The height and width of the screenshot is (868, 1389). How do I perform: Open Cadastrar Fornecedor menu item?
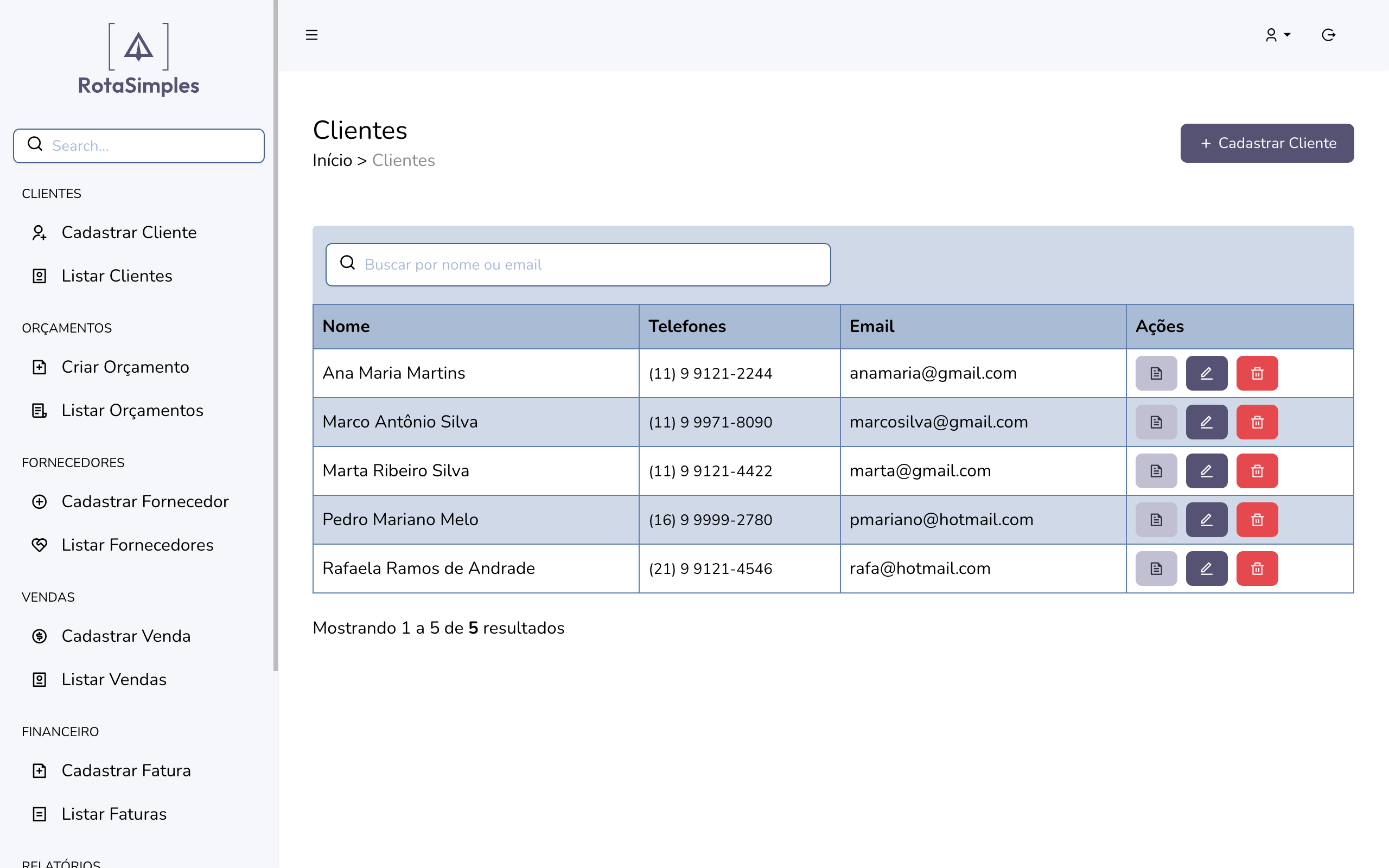pyautogui.click(x=131, y=502)
